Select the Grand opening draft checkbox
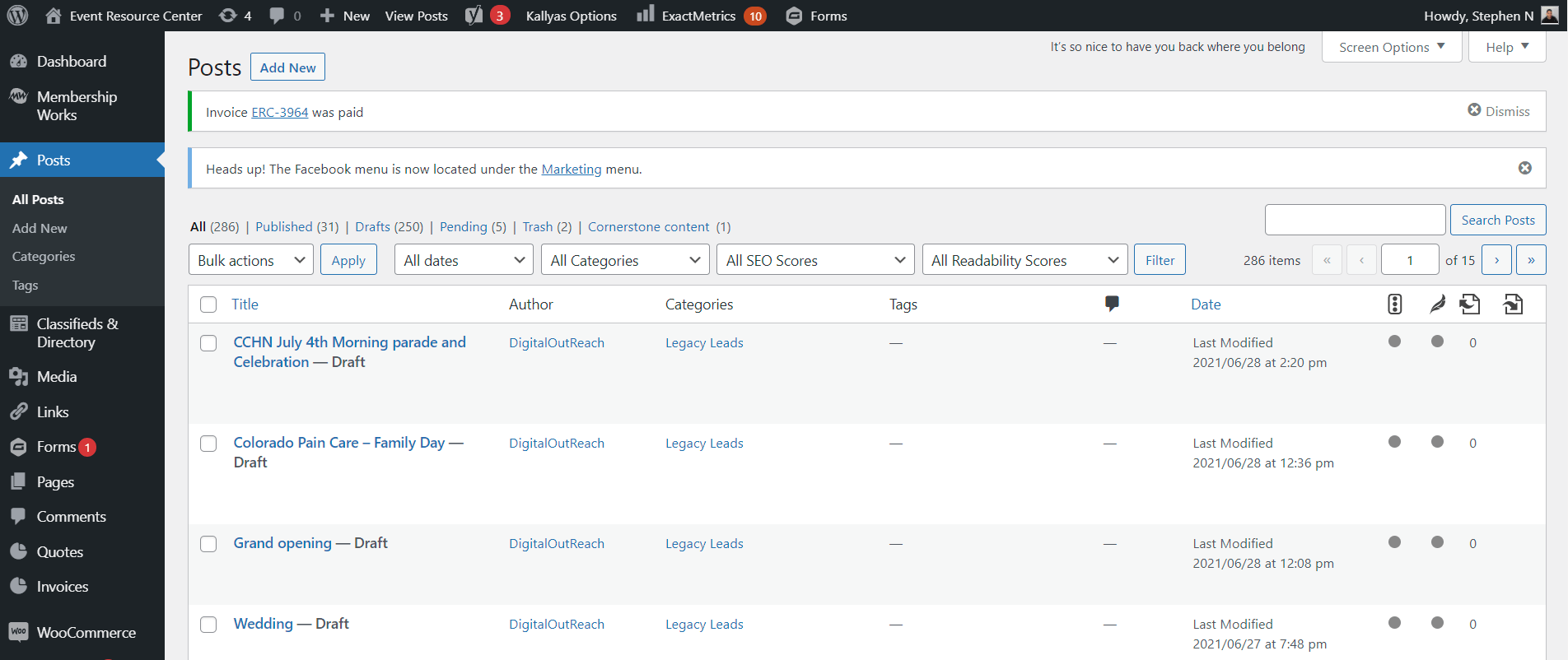The height and width of the screenshot is (660, 1568). [x=208, y=544]
